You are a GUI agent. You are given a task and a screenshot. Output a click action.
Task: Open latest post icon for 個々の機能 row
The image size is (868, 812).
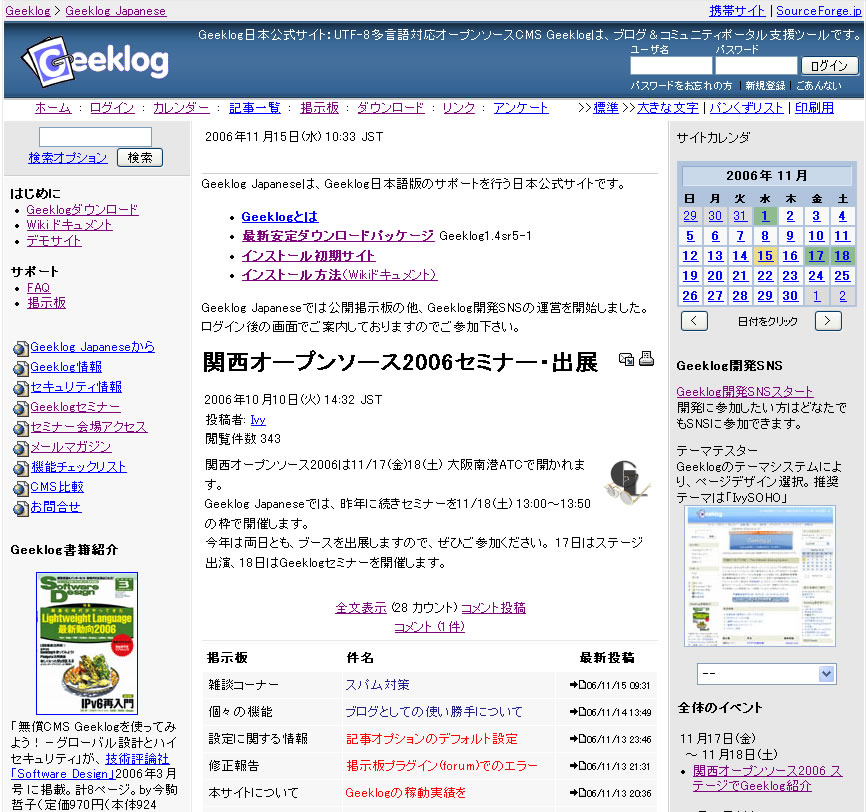pyautogui.click(x=577, y=712)
